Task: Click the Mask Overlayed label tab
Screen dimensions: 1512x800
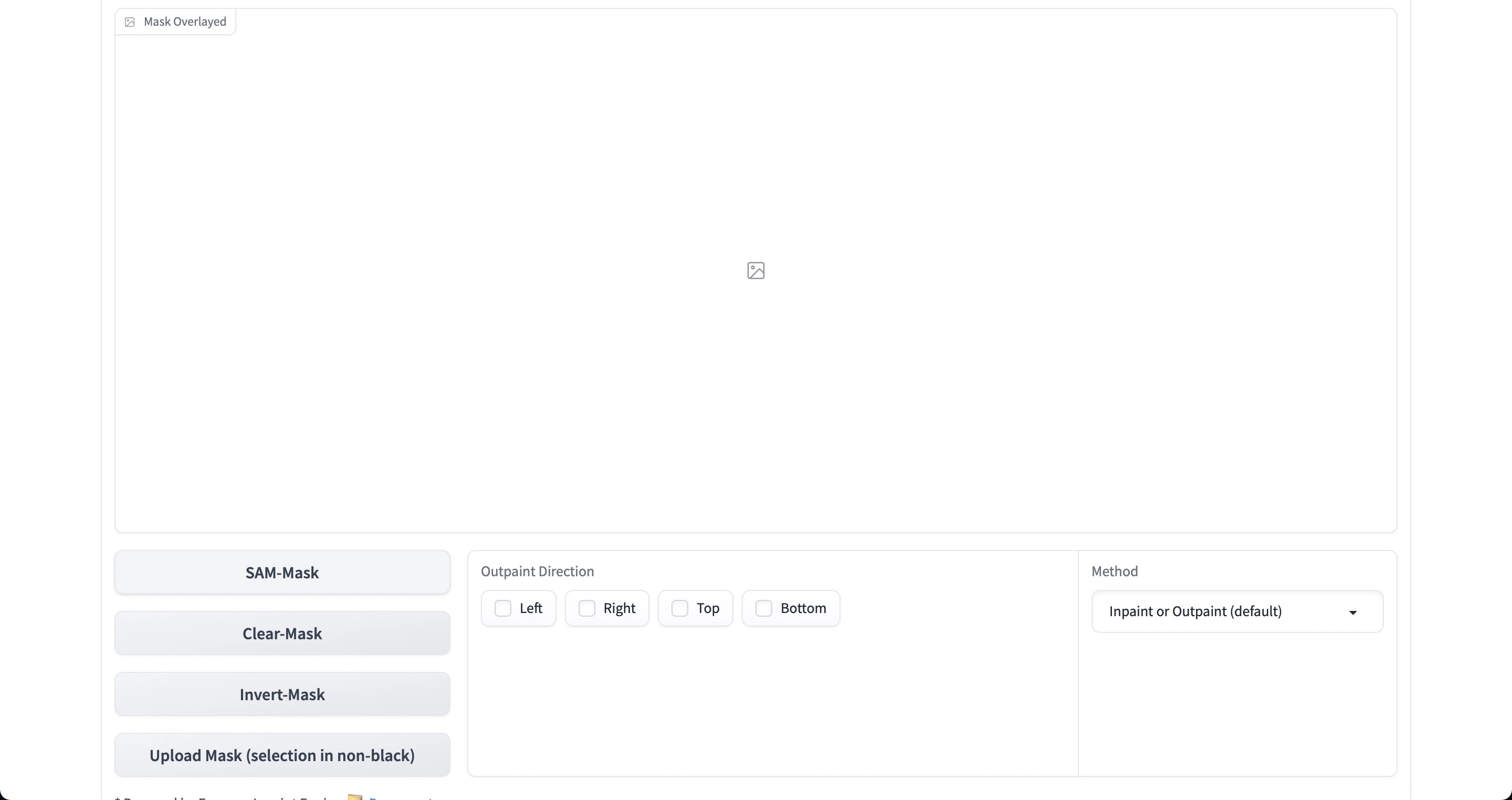Action: pos(184,22)
